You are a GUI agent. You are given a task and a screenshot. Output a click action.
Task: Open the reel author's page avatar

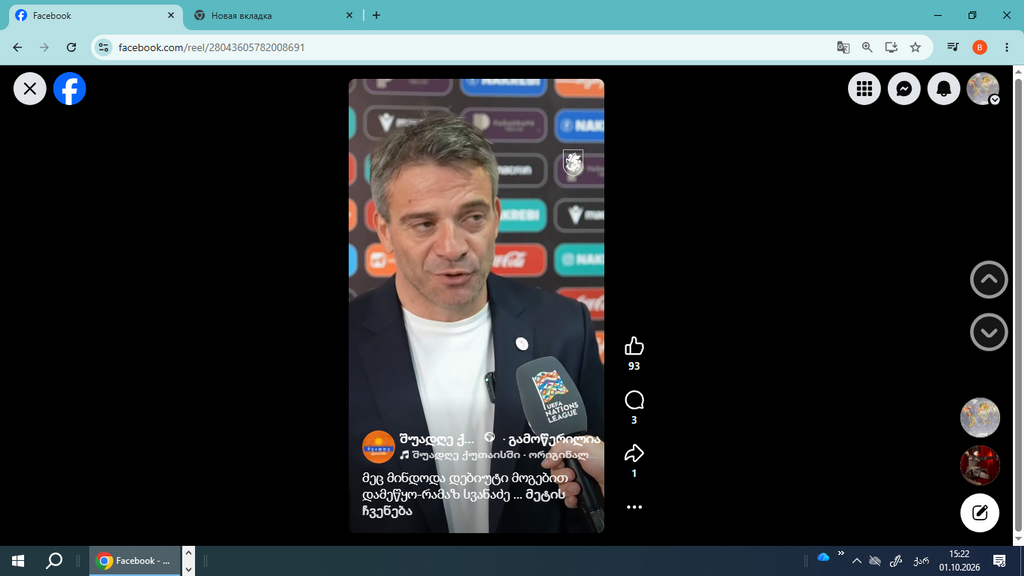coord(378,447)
